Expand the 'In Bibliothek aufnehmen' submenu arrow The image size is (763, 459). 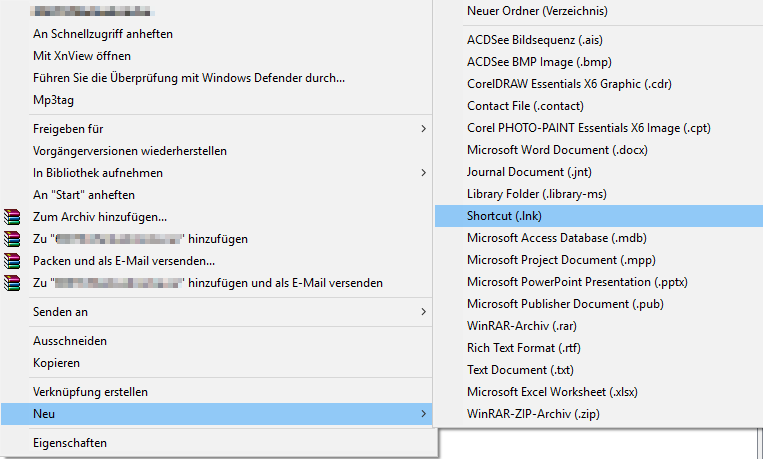click(423, 173)
